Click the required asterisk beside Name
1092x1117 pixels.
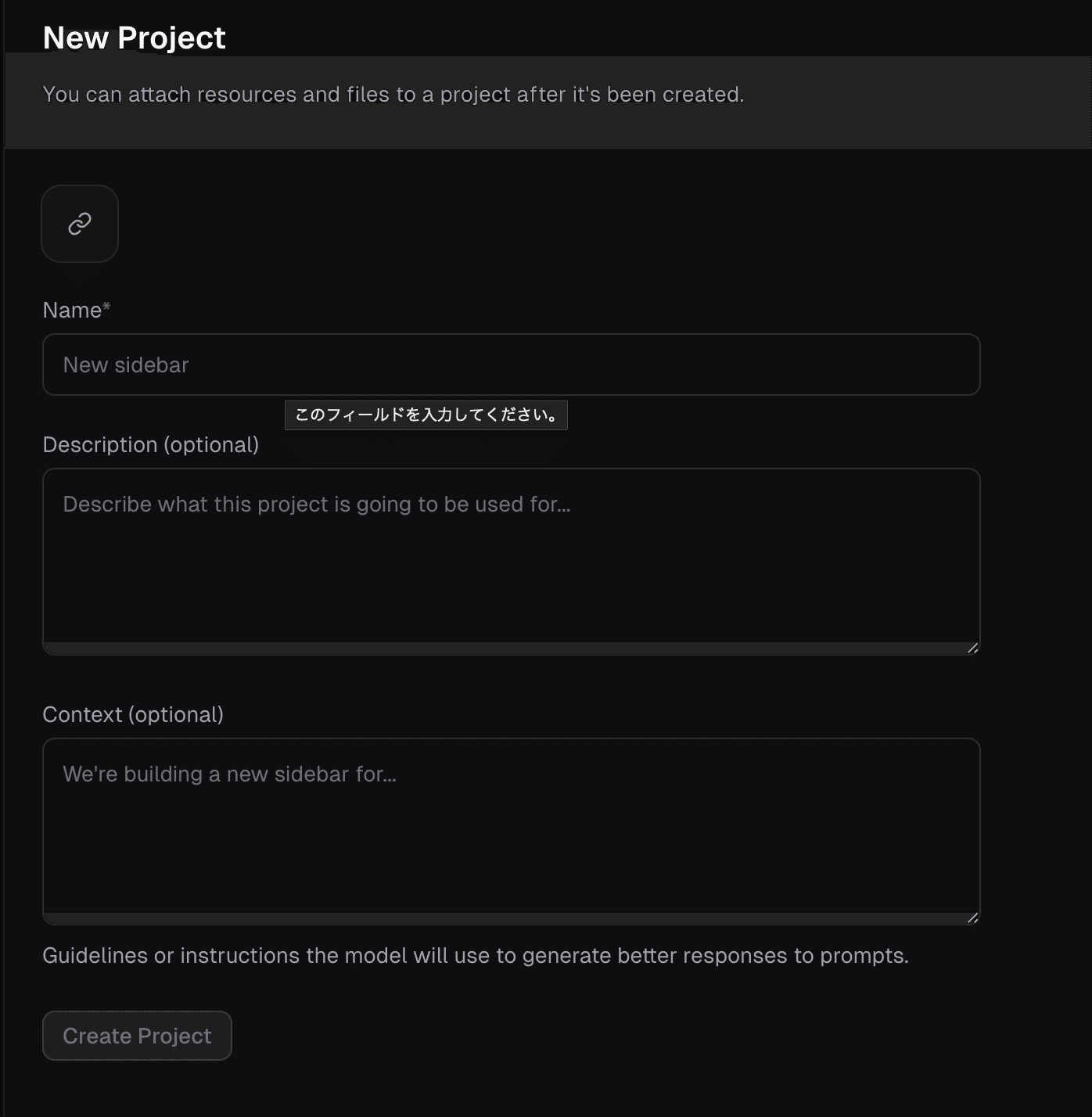click(106, 306)
